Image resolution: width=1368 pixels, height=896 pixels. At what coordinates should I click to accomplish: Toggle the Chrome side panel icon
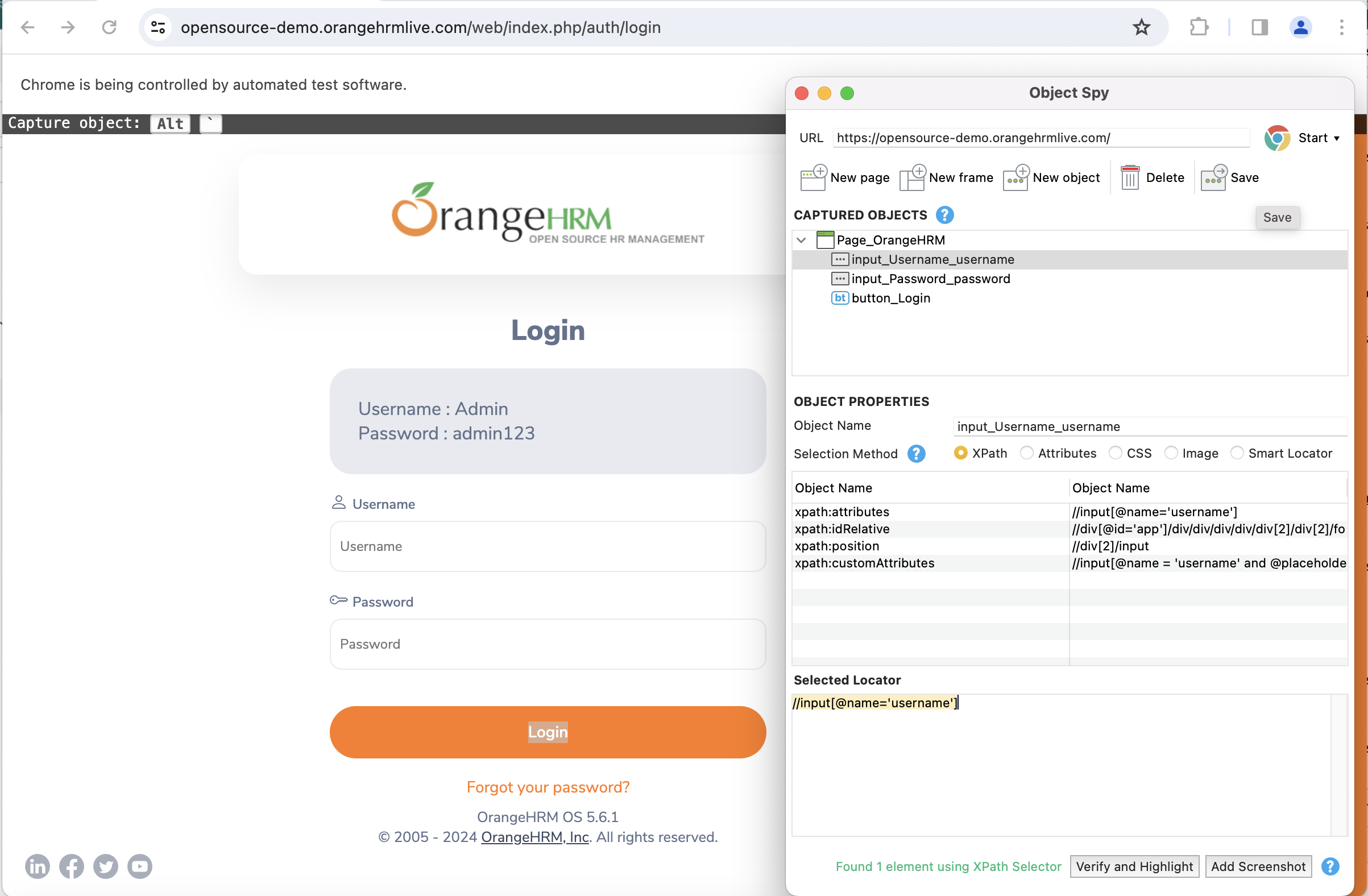pyautogui.click(x=1259, y=27)
